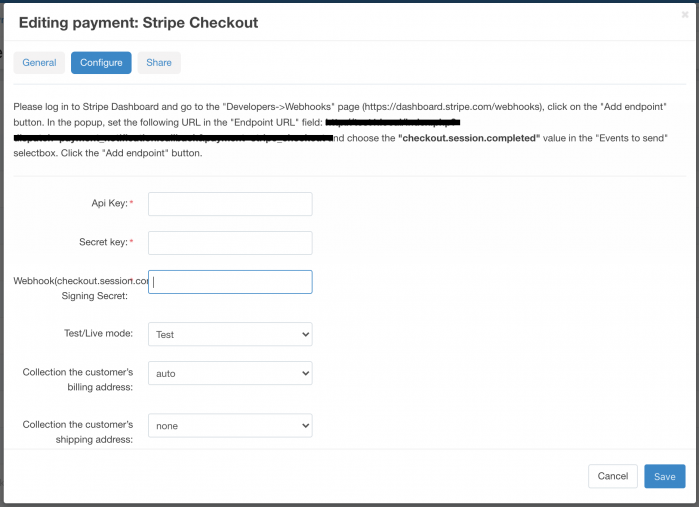The height and width of the screenshot is (507, 700).
Task: Cancel editing the payment
Action: pos(612,476)
